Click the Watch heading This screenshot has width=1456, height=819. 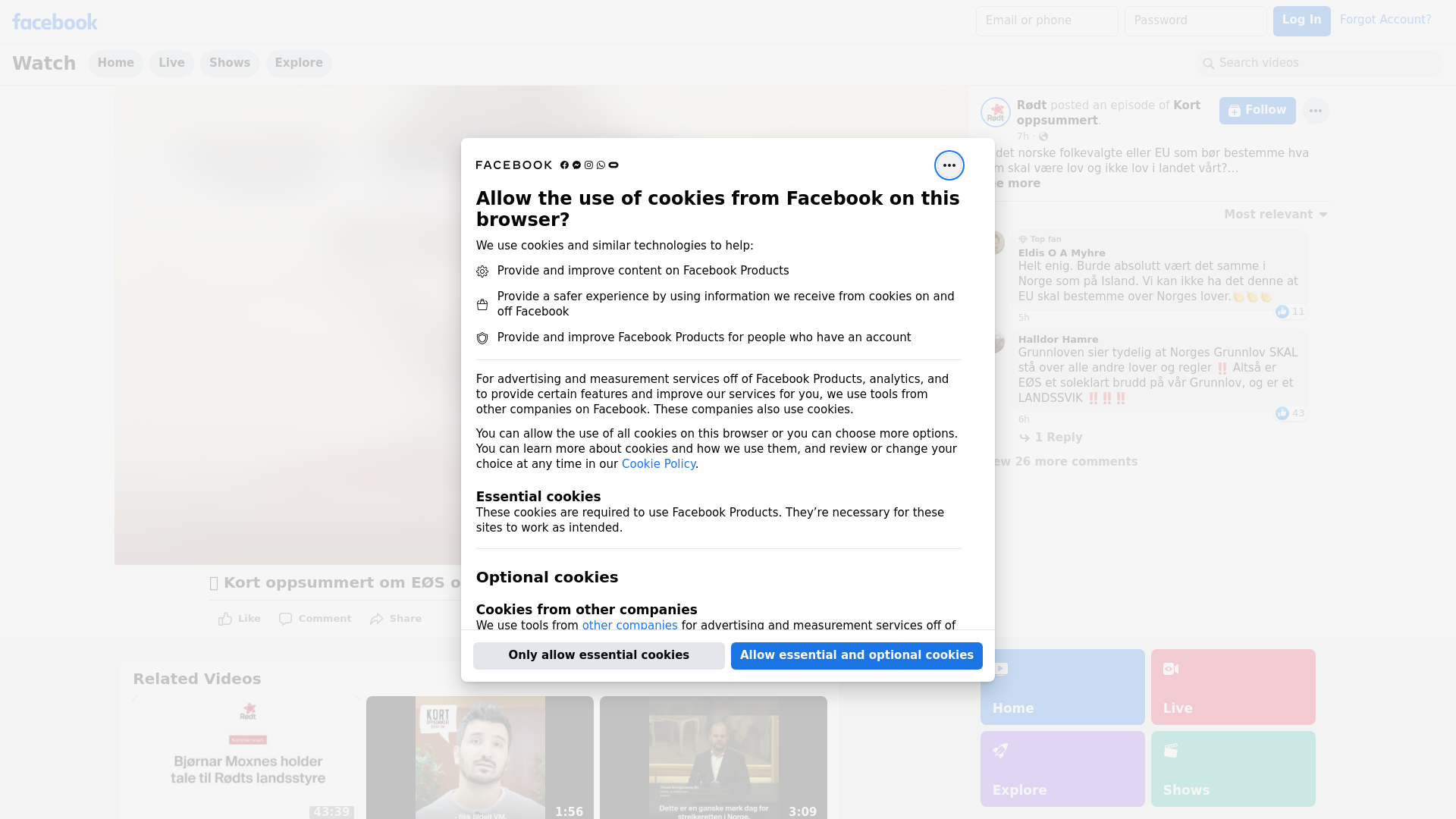tap(44, 64)
